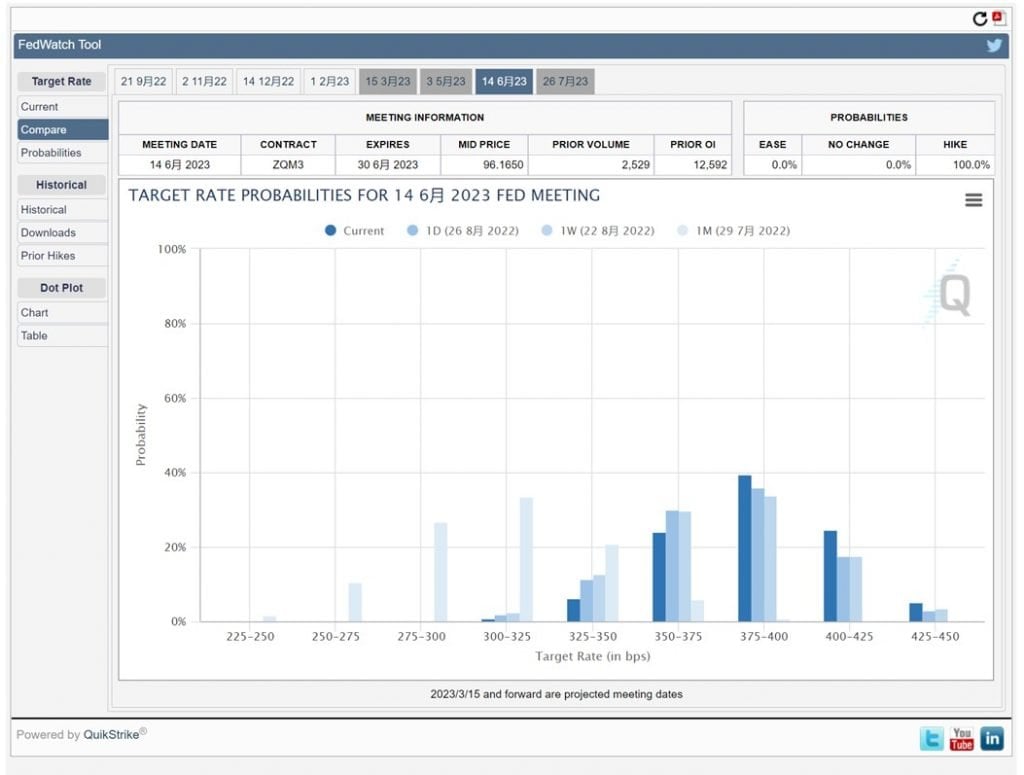Select the 14 6月23 meeting tab

coord(504,82)
